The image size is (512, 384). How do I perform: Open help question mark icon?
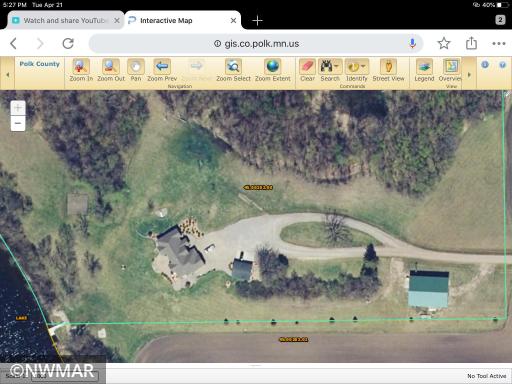pos(502,65)
